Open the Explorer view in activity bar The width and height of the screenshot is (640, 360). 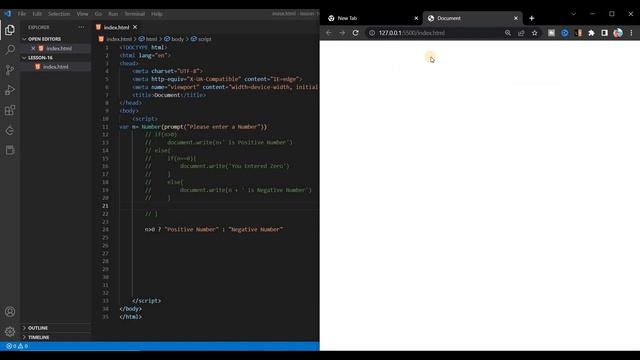[10, 30]
